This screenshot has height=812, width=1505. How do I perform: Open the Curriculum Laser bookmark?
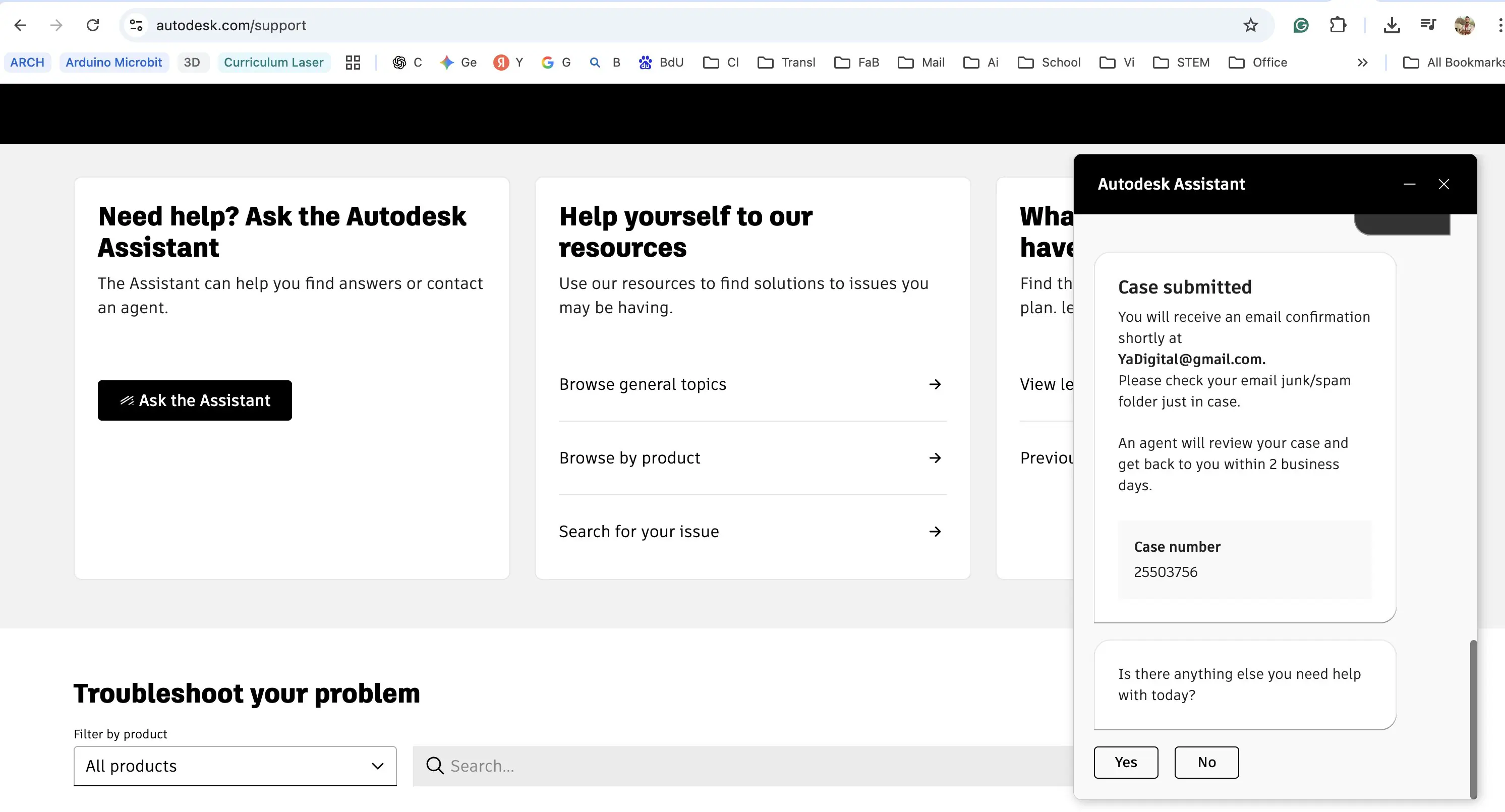click(x=273, y=63)
